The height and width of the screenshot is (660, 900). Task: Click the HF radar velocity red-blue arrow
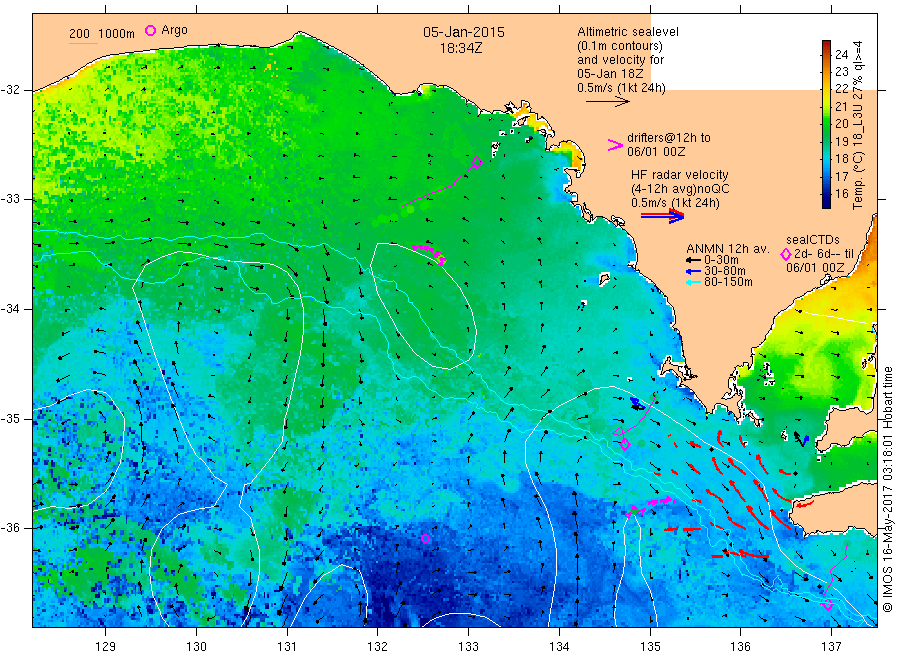tap(662, 216)
